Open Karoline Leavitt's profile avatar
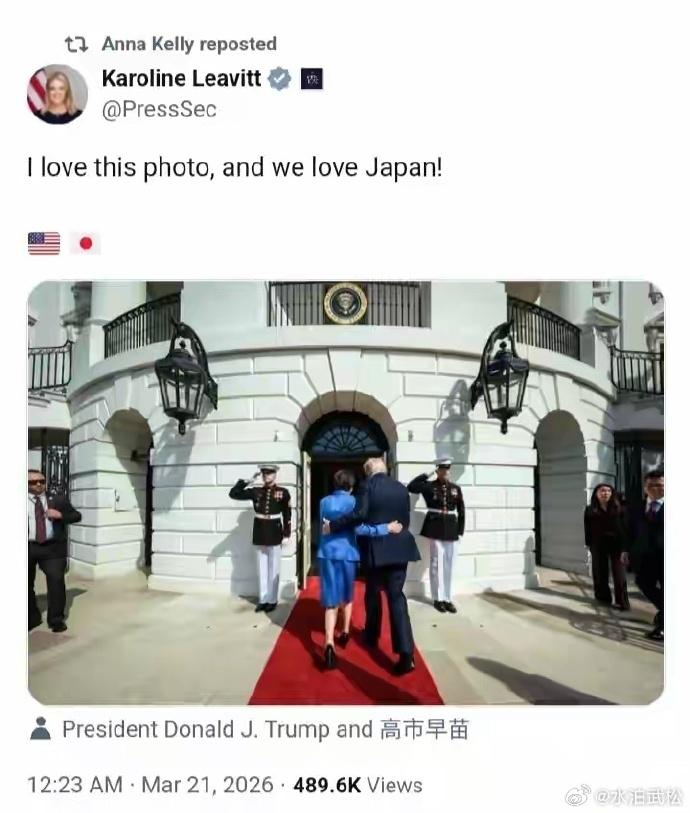 pos(58,94)
